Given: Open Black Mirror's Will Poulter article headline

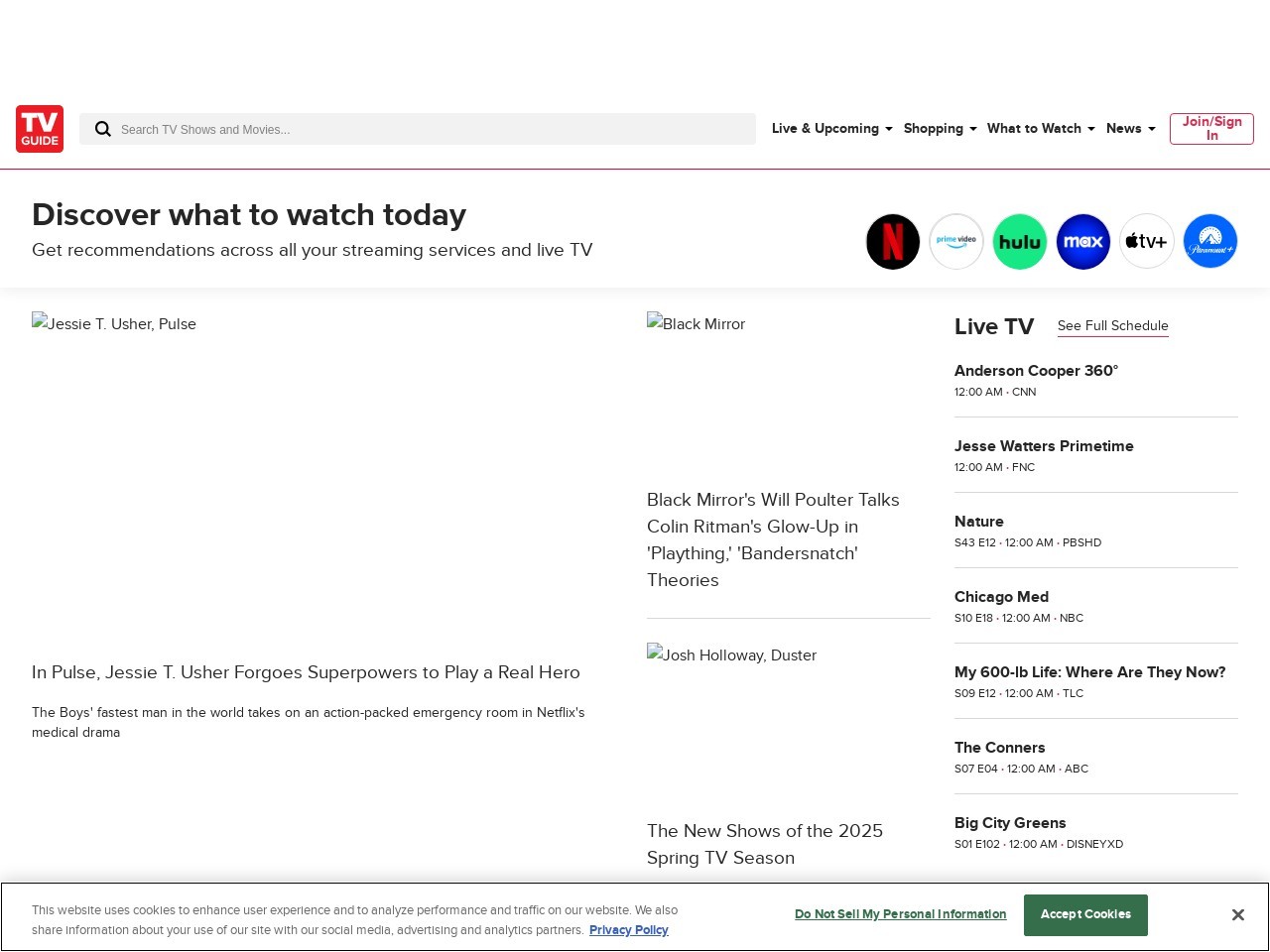Looking at the screenshot, I should pyautogui.click(x=774, y=539).
